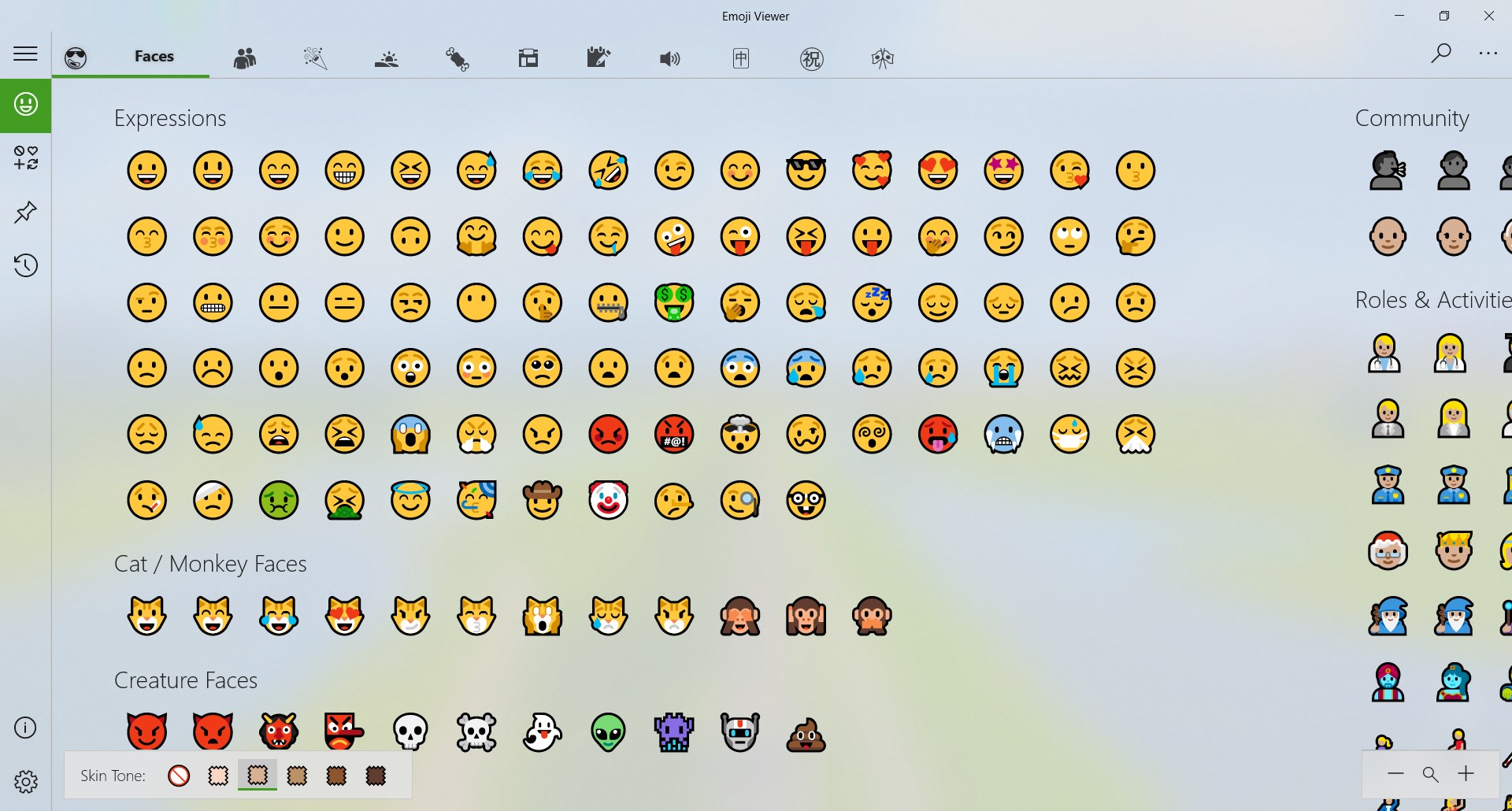Pick the cursing symbols face emoji
Image resolution: width=1512 pixels, height=811 pixels.
(674, 434)
